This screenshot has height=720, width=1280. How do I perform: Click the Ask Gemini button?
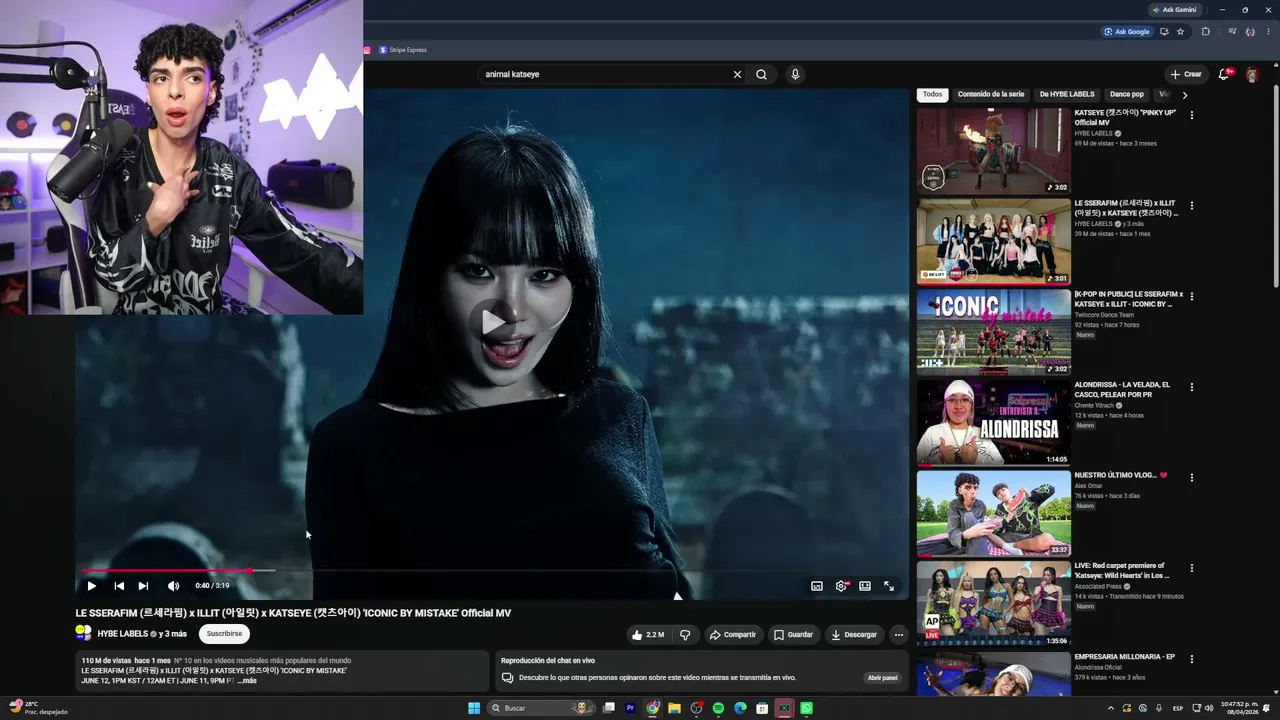point(1174,9)
